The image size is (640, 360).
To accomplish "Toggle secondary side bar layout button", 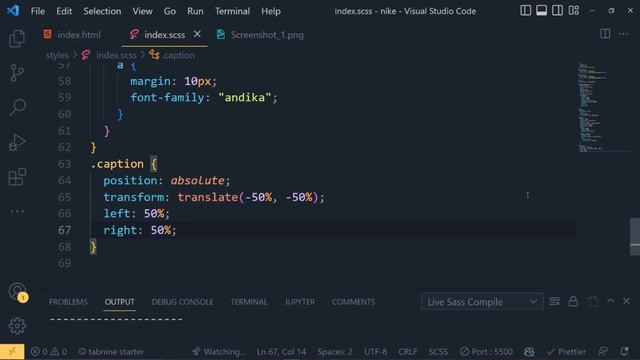I will tap(557, 11).
